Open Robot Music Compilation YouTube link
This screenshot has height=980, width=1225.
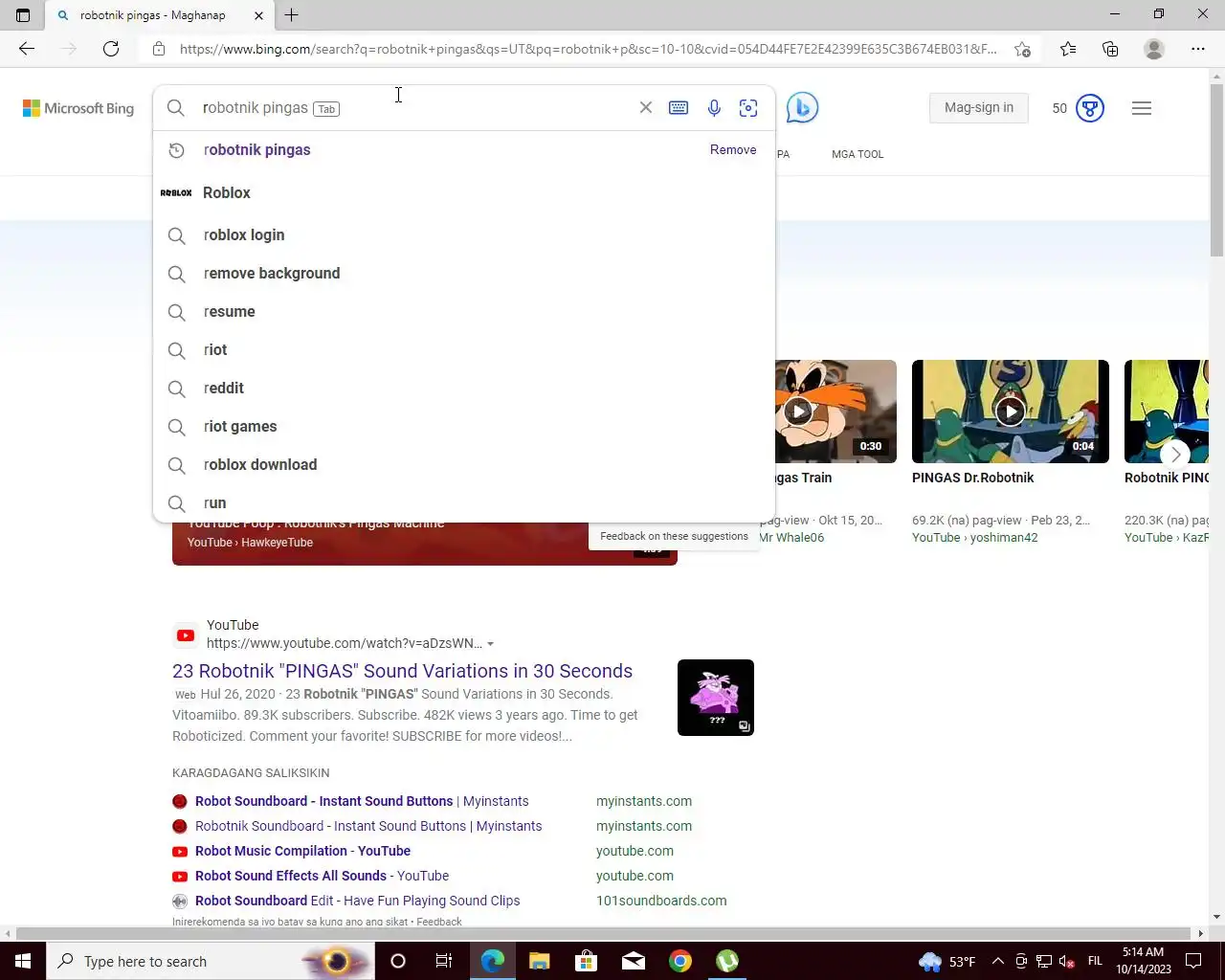[302, 851]
